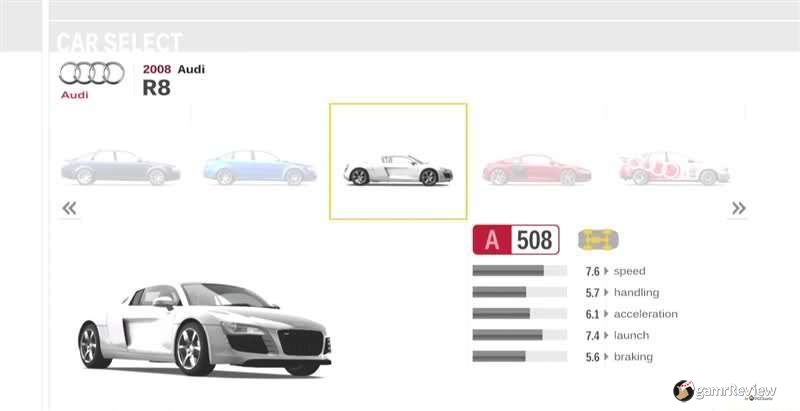Image resolution: width=800 pixels, height=411 pixels.
Task: Click the A 508 class rating badge
Action: point(516,240)
